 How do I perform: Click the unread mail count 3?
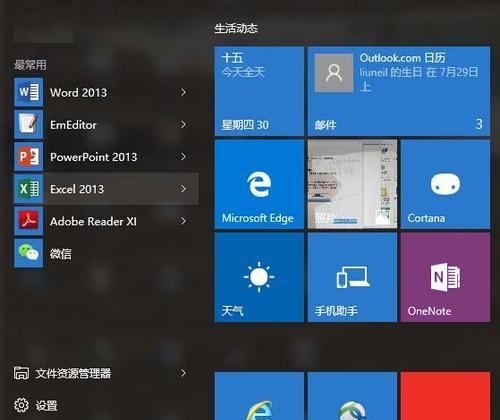coord(479,124)
